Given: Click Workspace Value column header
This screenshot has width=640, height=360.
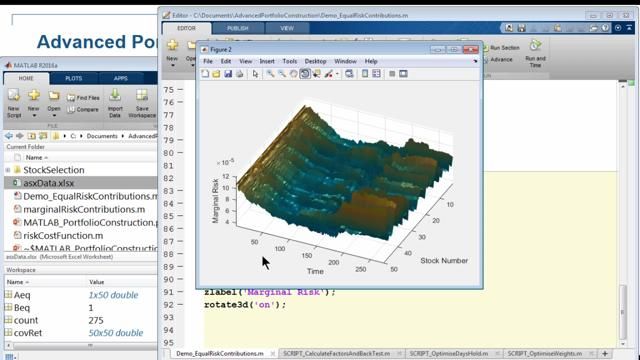Looking at the screenshot, I should pos(97,282).
